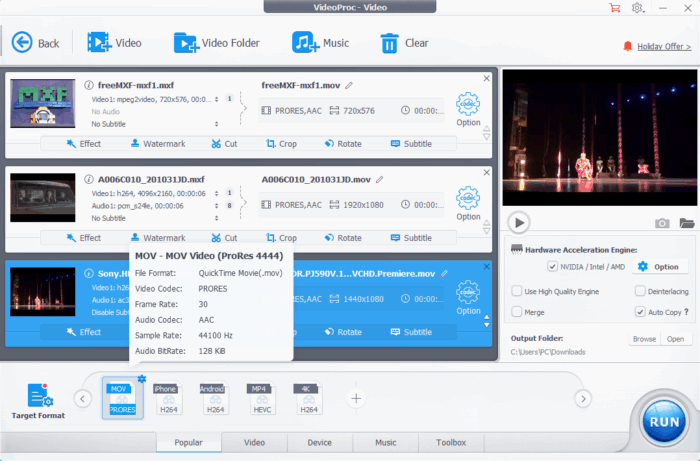700x461 pixels.
Task: Add Subtitle to A006C010_201031JD.mxf
Action: pos(411,238)
